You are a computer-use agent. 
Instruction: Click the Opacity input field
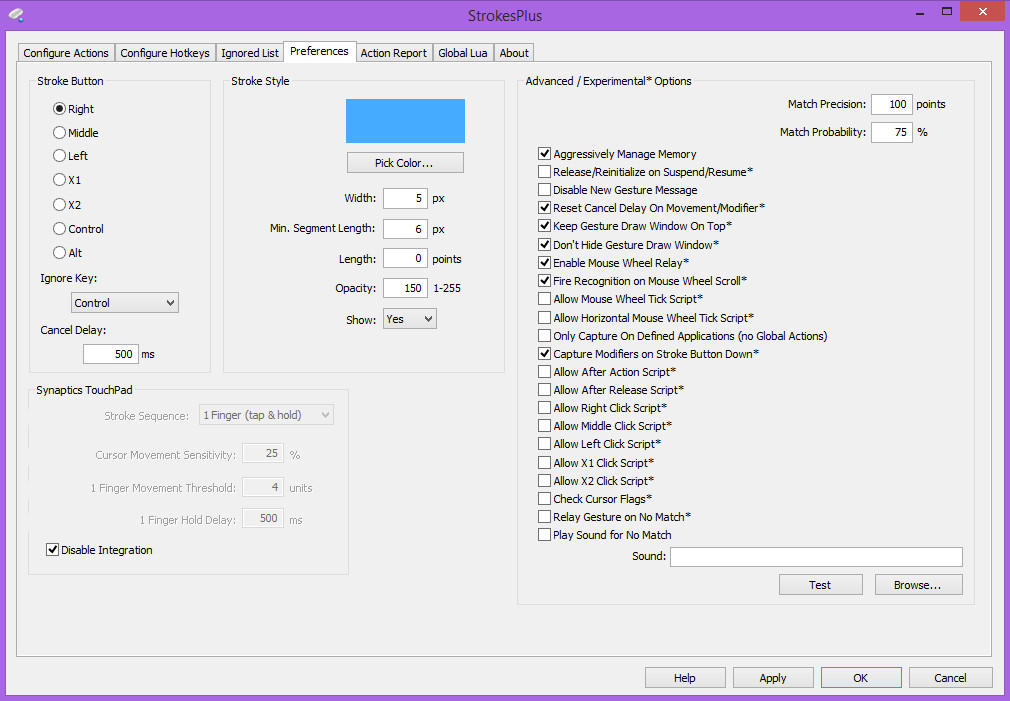(405, 288)
